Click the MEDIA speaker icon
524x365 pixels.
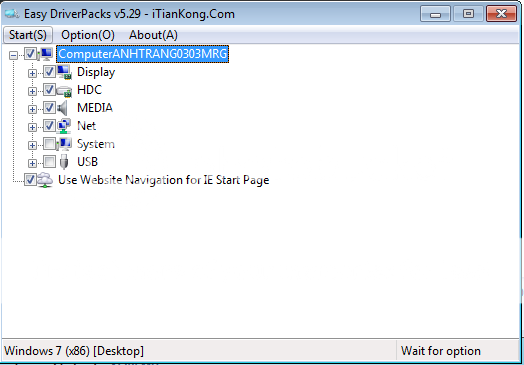tap(62, 108)
